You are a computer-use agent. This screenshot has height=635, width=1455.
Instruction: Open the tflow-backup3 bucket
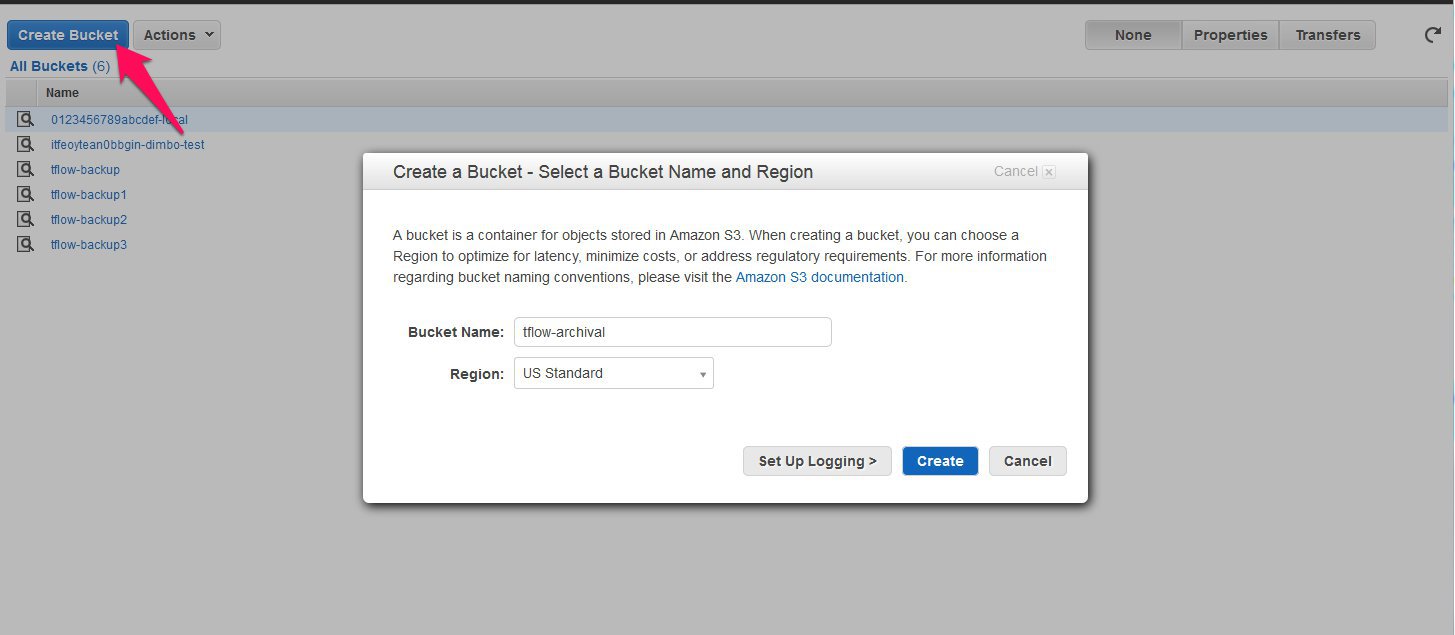(89, 245)
